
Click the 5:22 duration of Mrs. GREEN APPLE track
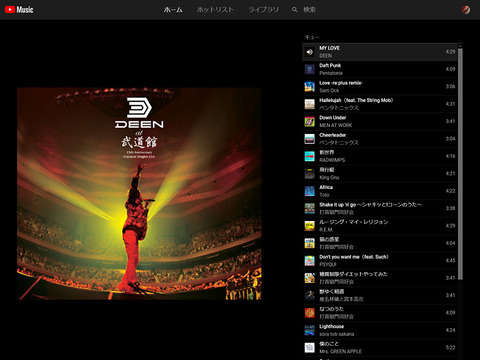[450, 347]
